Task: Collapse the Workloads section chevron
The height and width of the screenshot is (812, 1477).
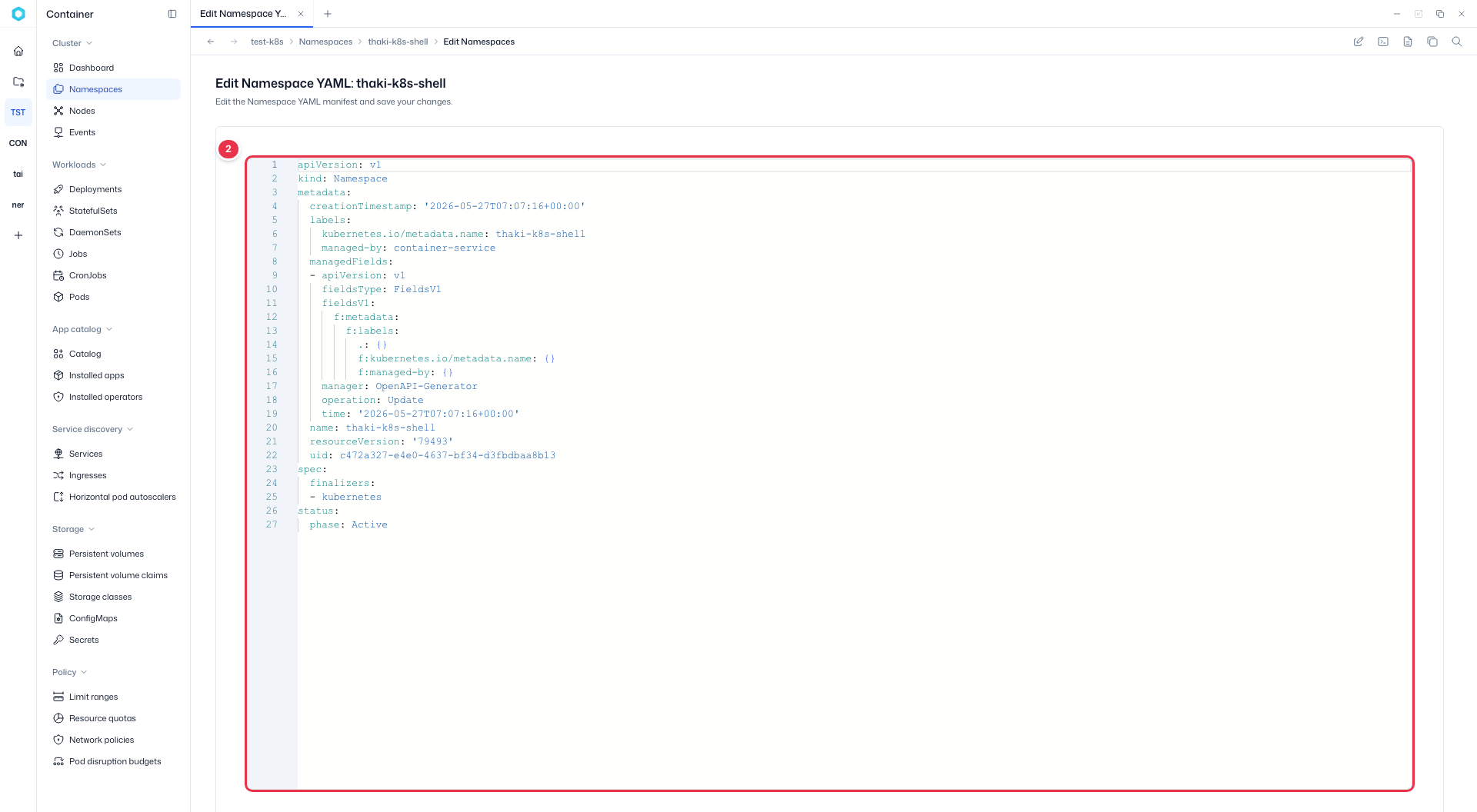Action: point(103,165)
